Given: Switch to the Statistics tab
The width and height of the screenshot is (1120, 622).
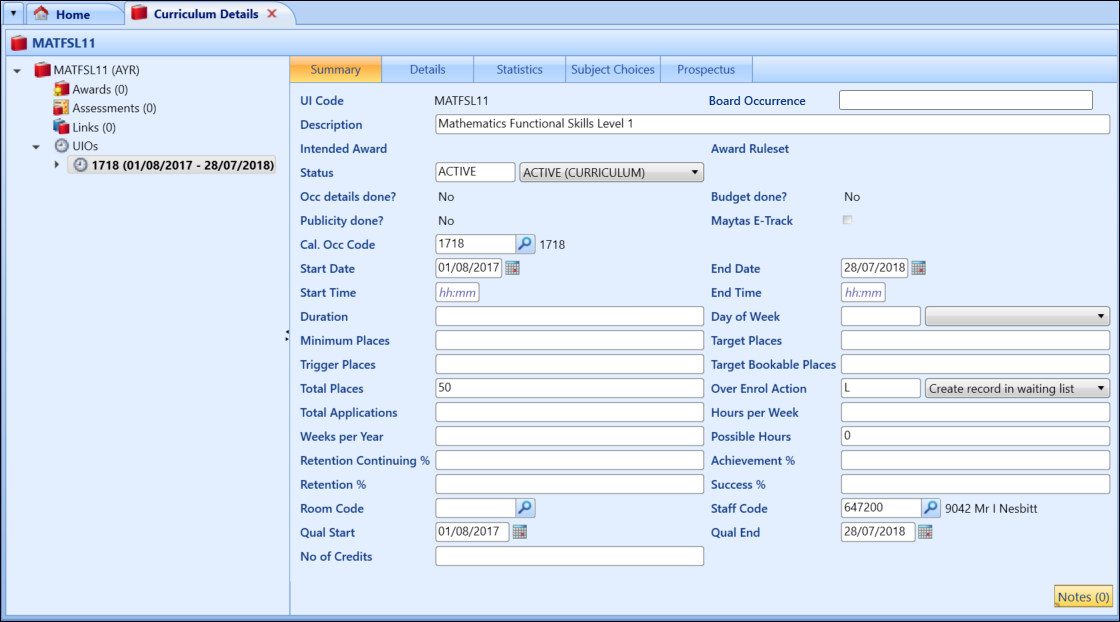Looking at the screenshot, I should pos(518,69).
